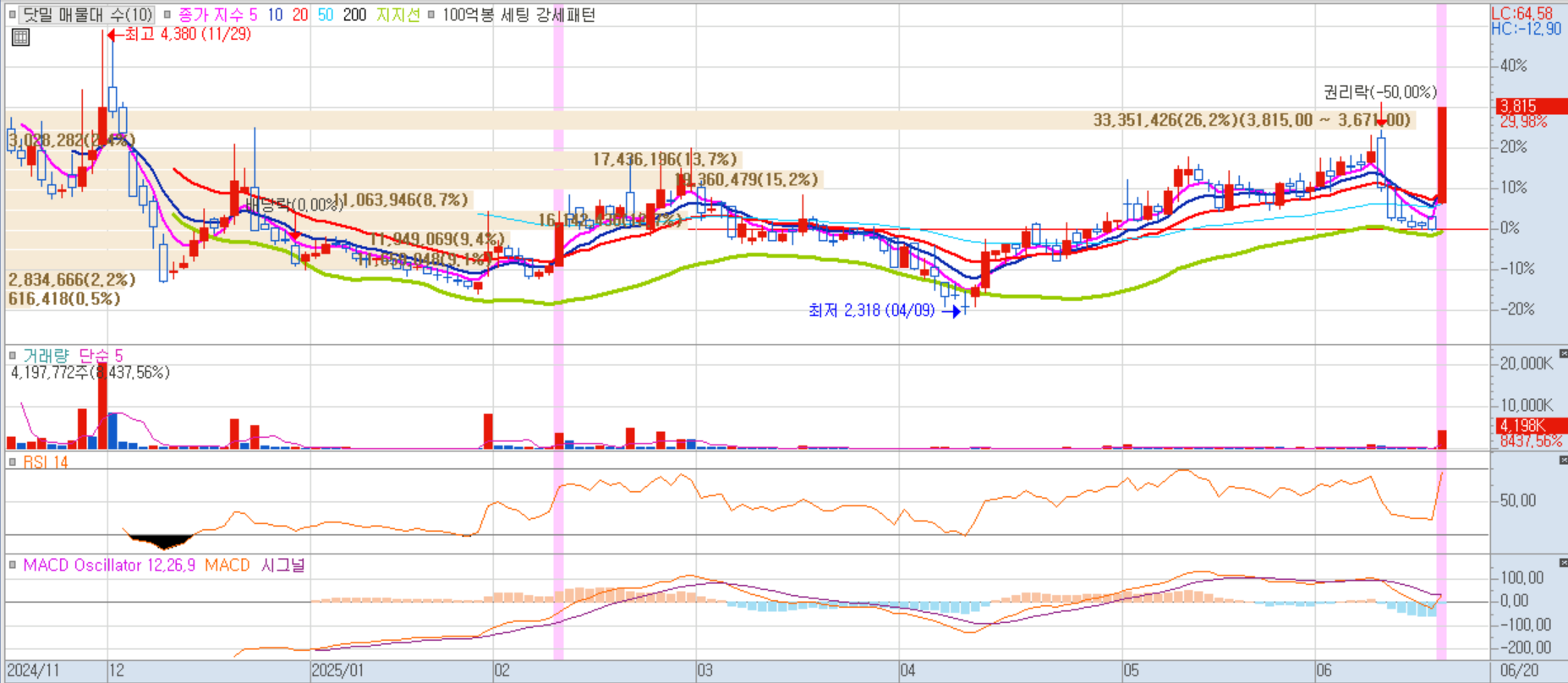
Task: Click the 06 month marker on time axis
Action: [1324, 670]
